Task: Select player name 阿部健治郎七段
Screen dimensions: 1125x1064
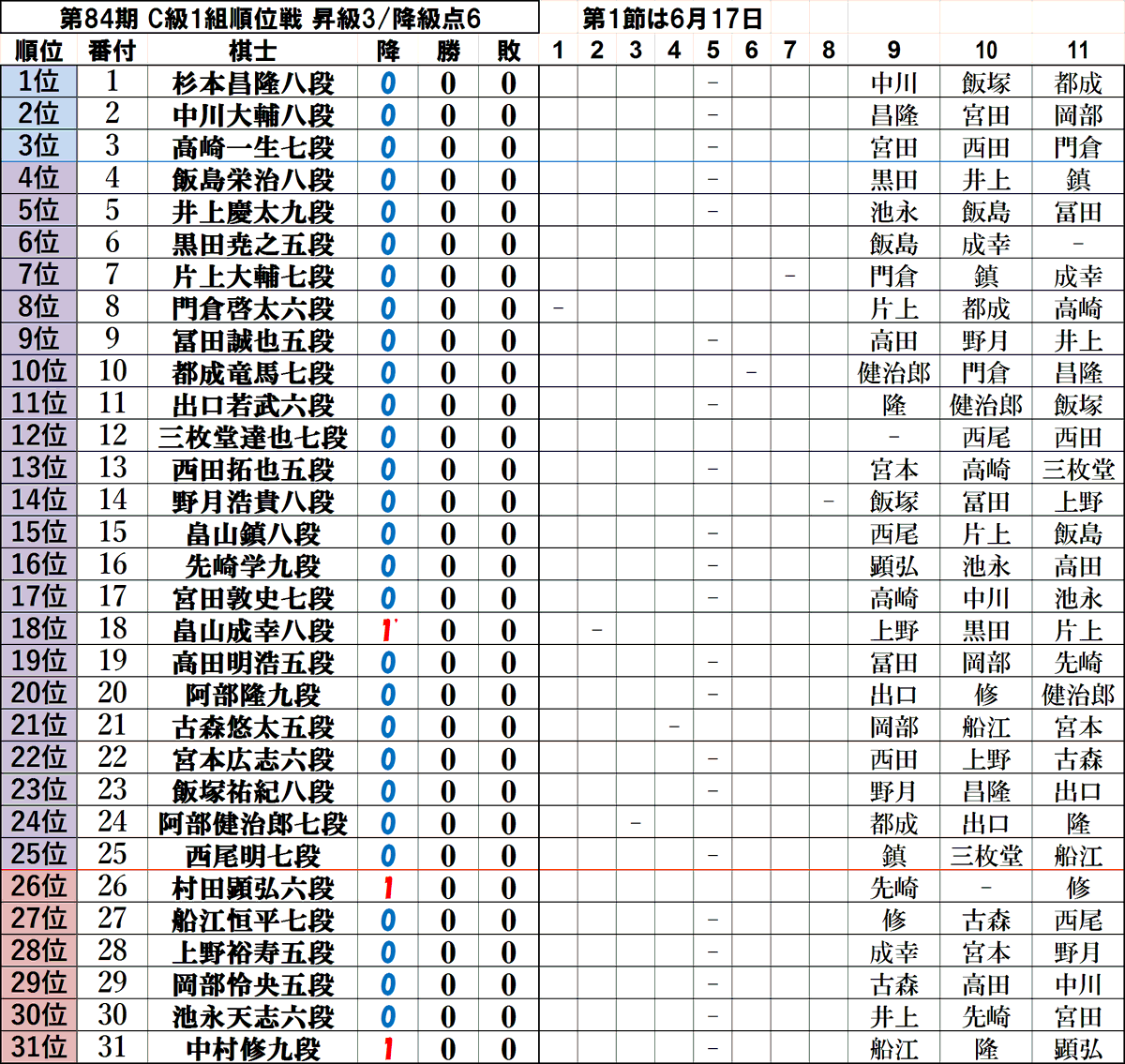Action: coord(253,823)
